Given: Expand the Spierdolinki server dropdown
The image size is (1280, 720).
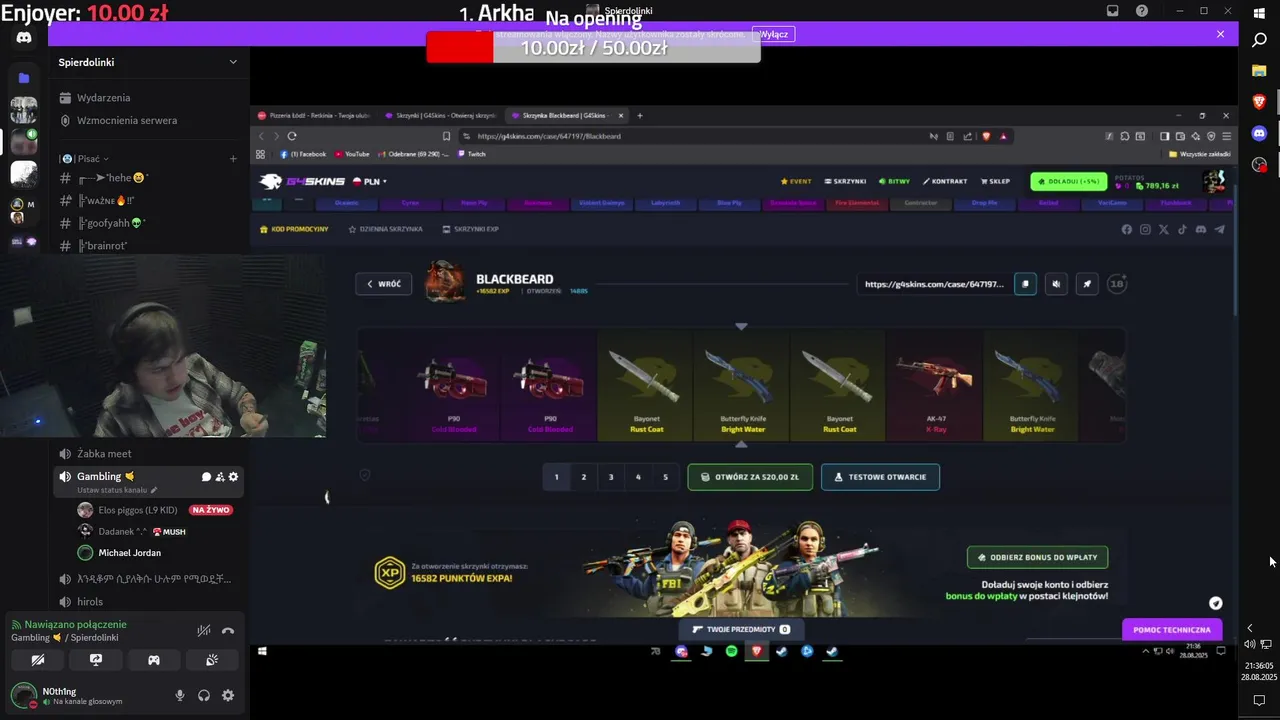Looking at the screenshot, I should pyautogui.click(x=233, y=62).
